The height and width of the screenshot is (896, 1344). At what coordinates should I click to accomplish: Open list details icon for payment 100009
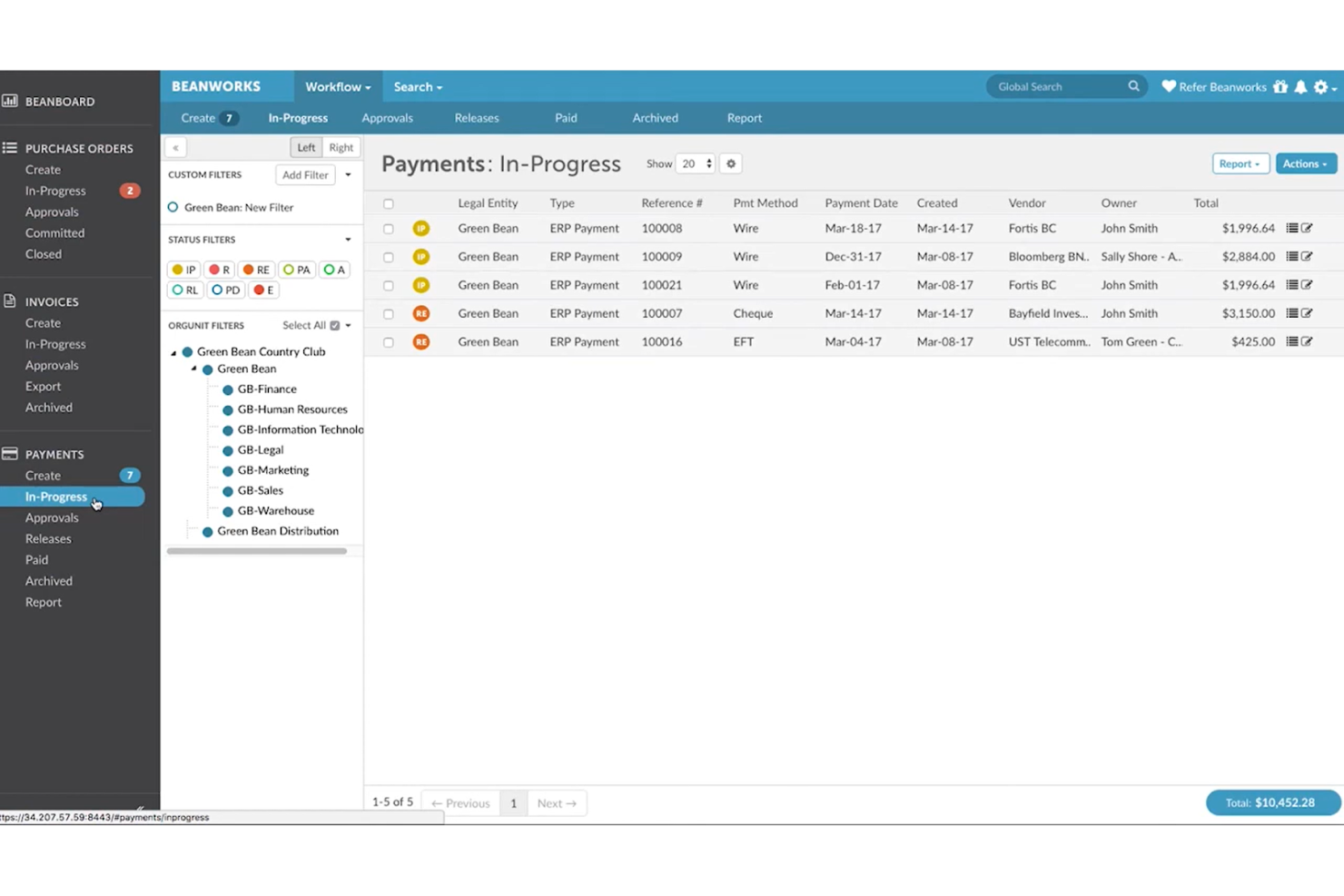tap(1292, 256)
